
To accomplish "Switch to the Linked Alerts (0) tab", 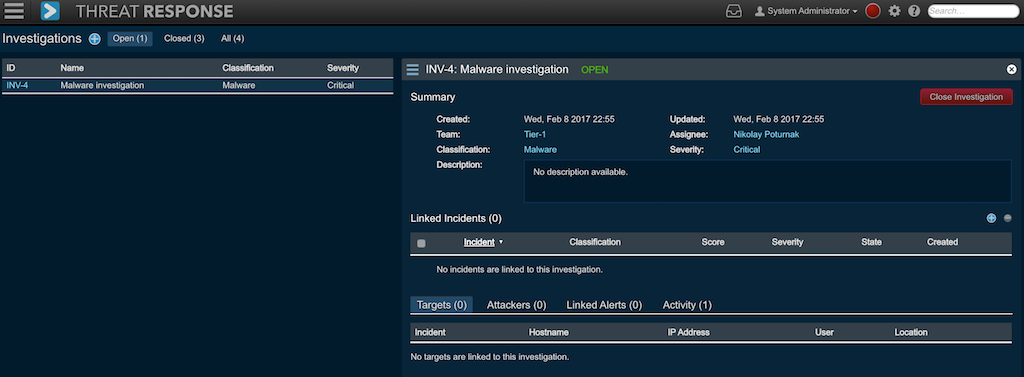I will tap(604, 305).
